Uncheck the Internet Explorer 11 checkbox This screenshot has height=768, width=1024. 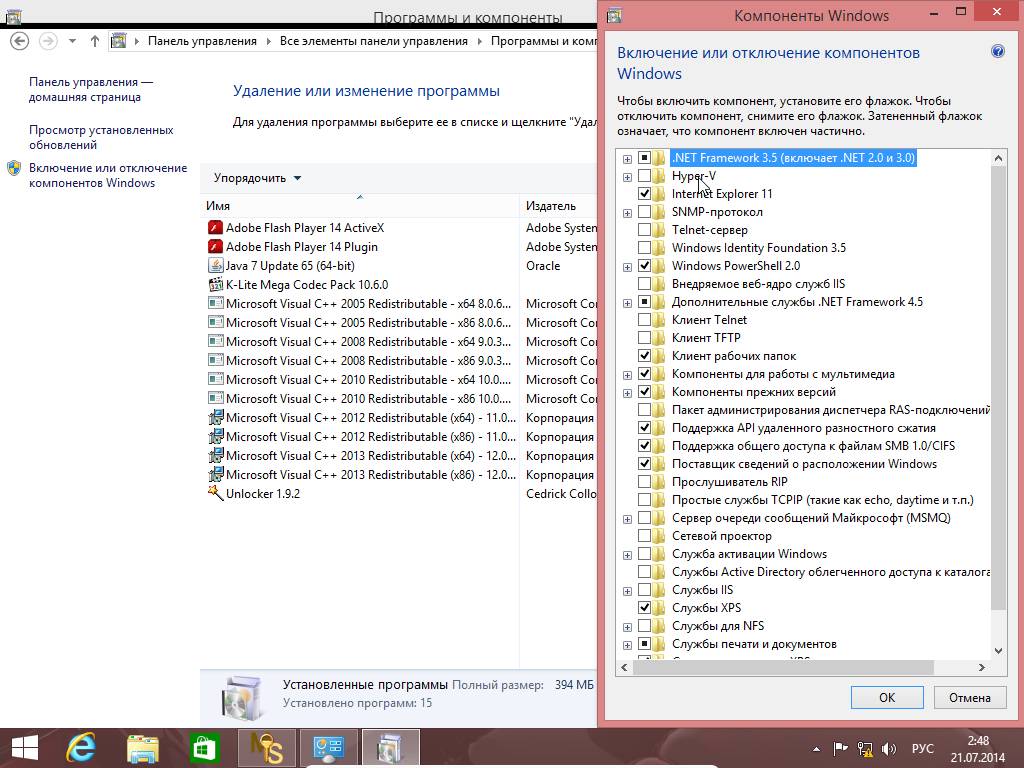point(644,194)
